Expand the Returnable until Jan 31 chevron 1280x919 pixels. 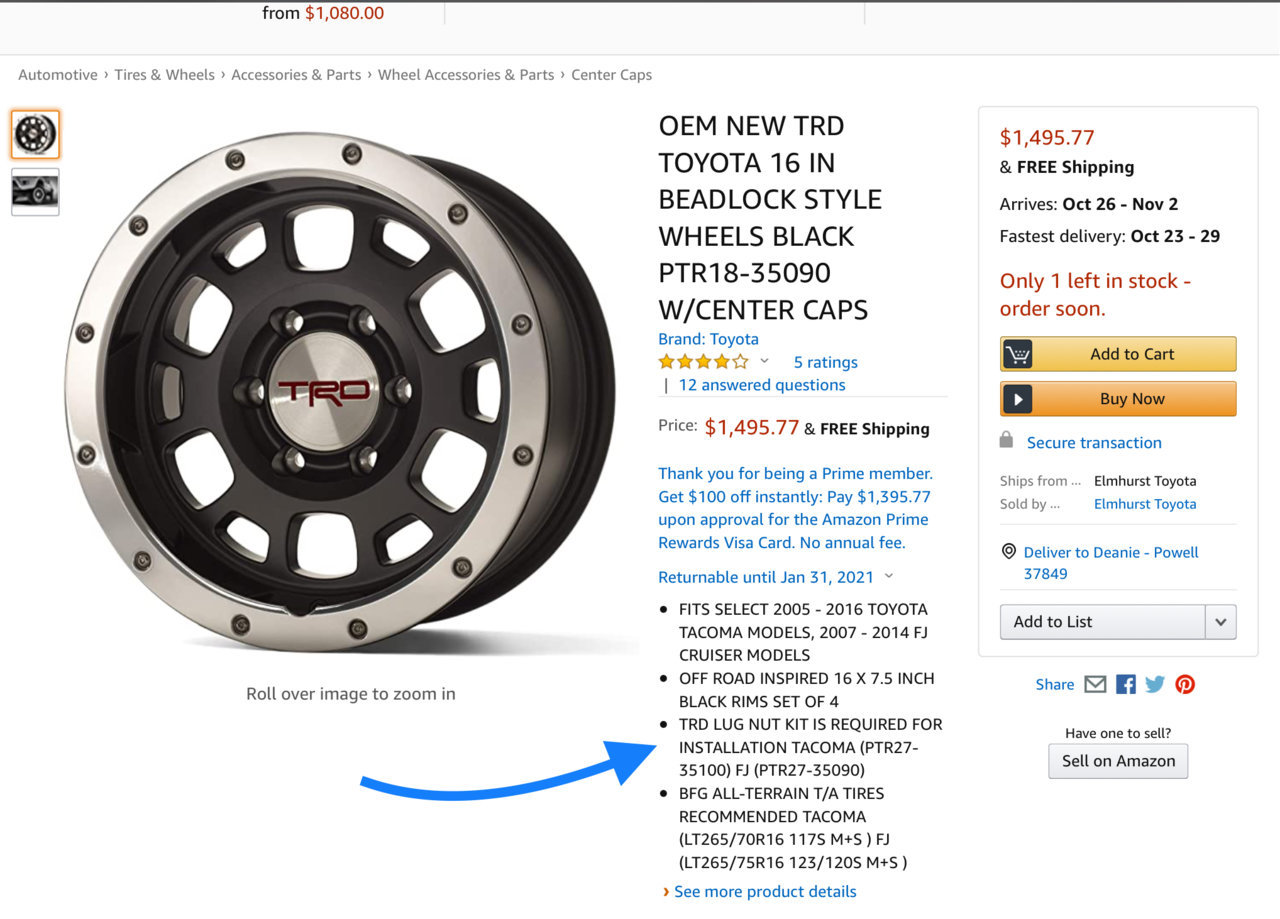pyautogui.click(x=889, y=576)
